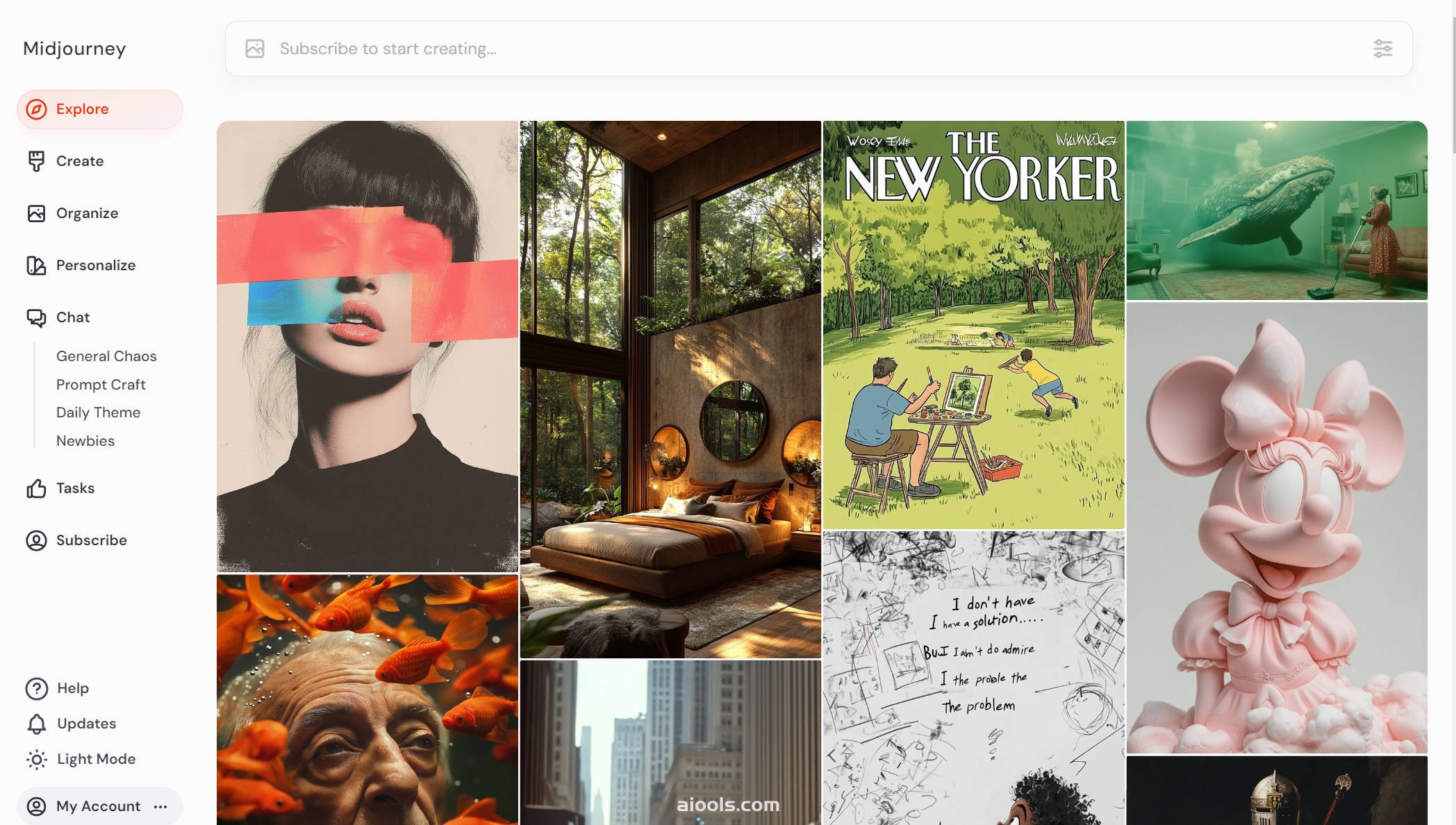Click the Updates bell icon
The image size is (1456, 825).
pos(37,724)
